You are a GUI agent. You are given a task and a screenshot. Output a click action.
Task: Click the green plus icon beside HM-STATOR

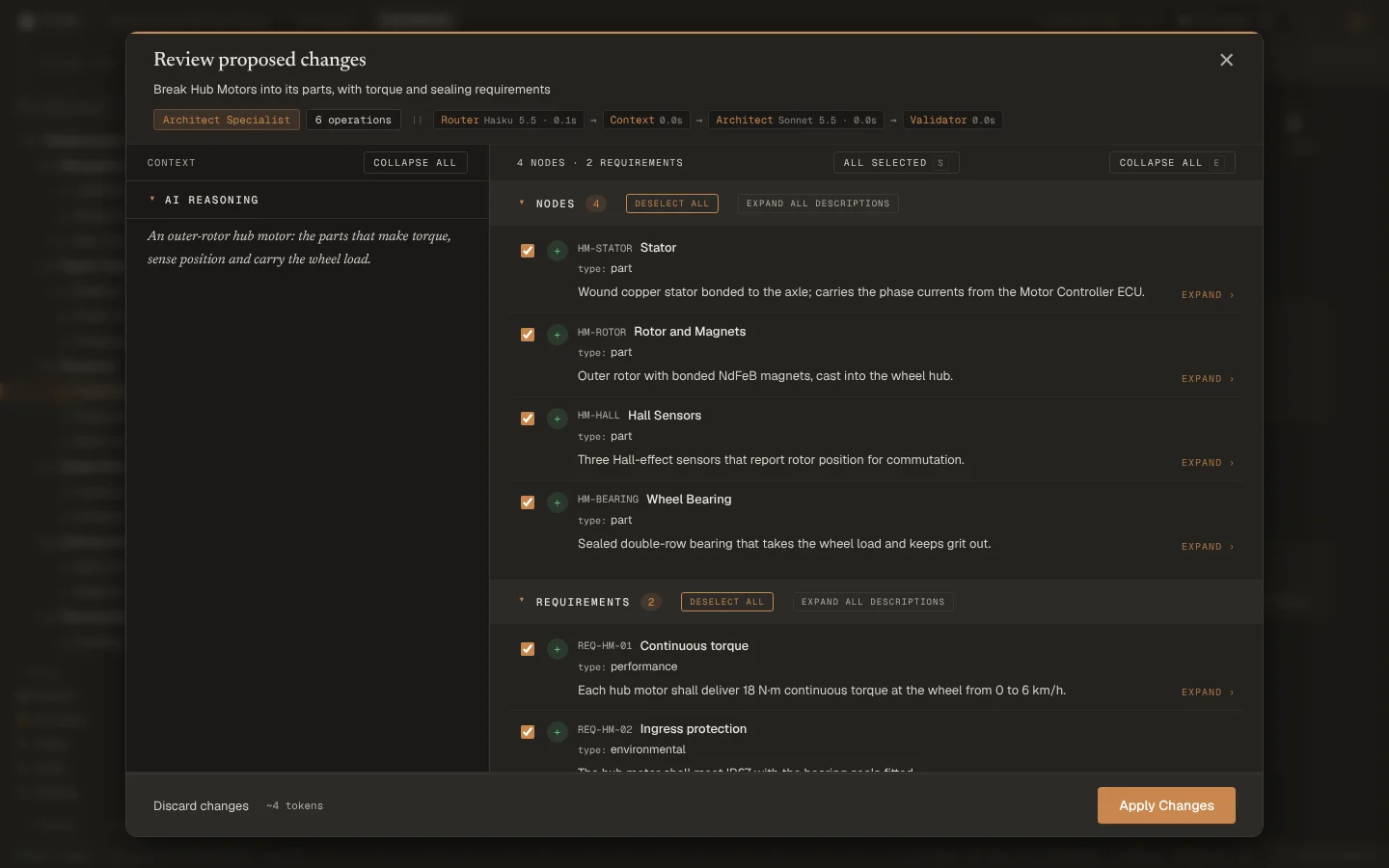pyautogui.click(x=557, y=251)
